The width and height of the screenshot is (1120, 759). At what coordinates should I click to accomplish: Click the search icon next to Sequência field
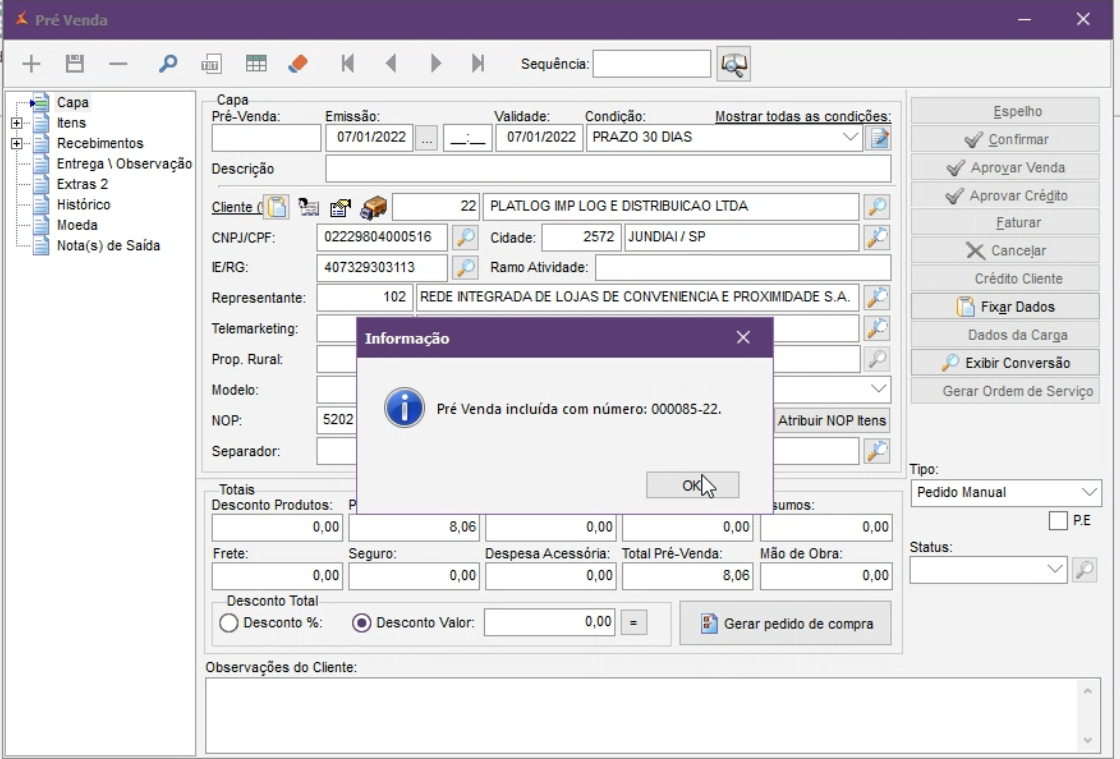[x=734, y=64]
